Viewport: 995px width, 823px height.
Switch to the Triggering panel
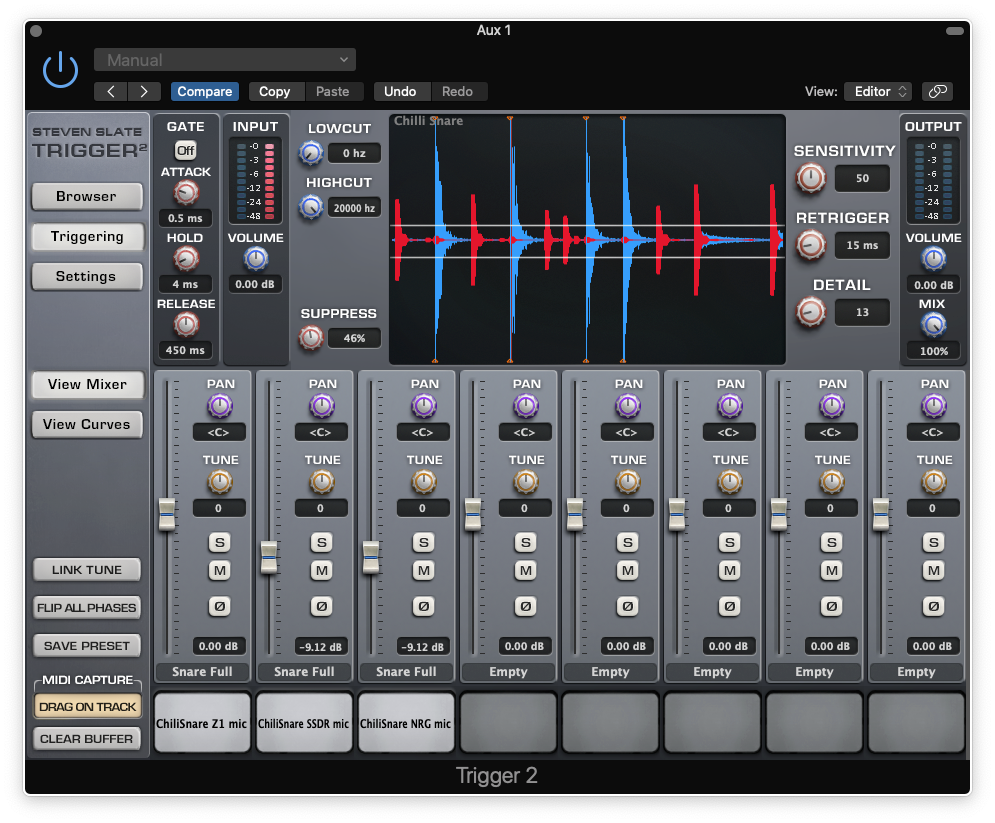[86, 237]
